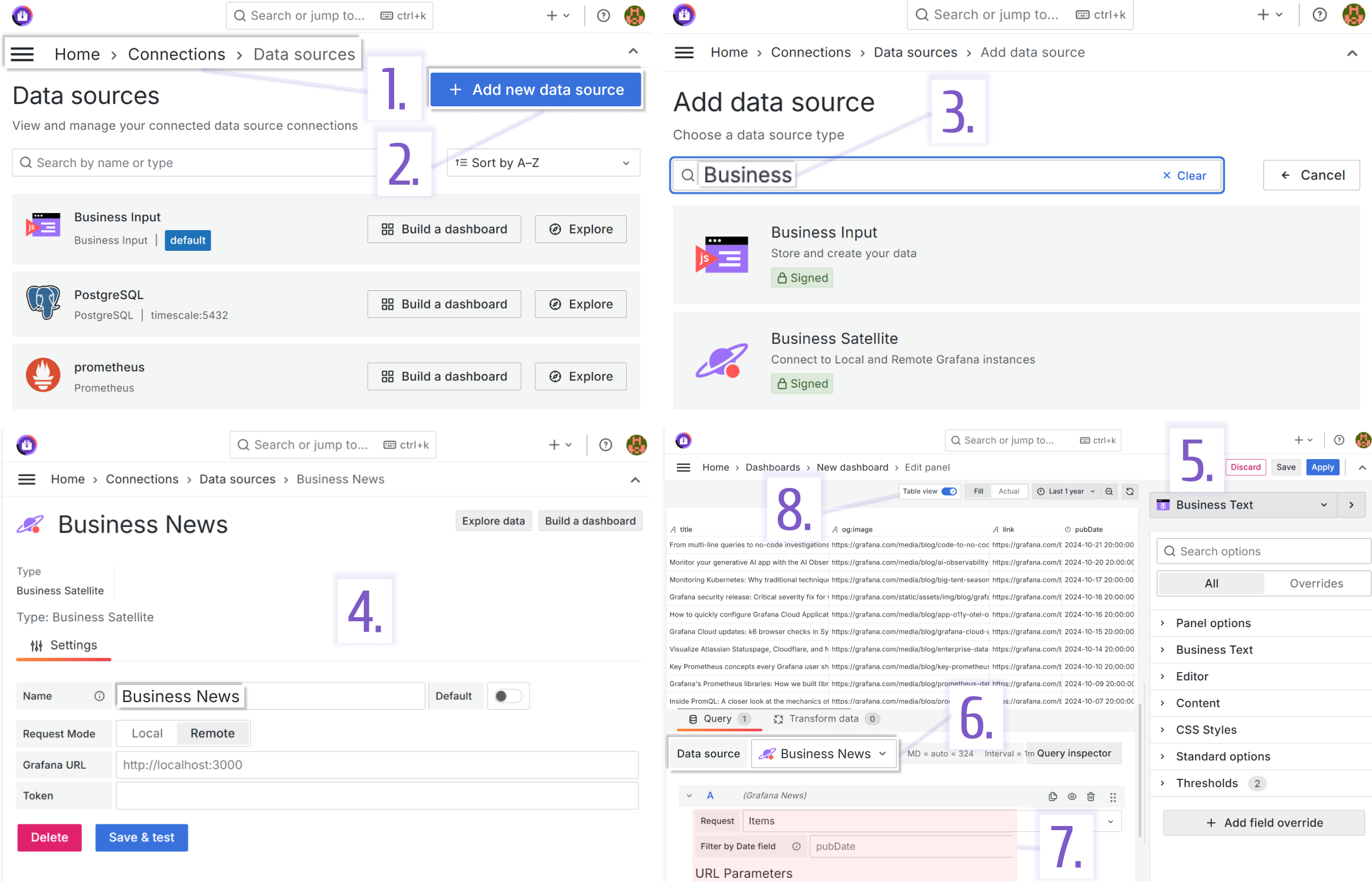Click info icon beside Filter by Date field
Viewport: 1372px width, 885px height.
796,847
